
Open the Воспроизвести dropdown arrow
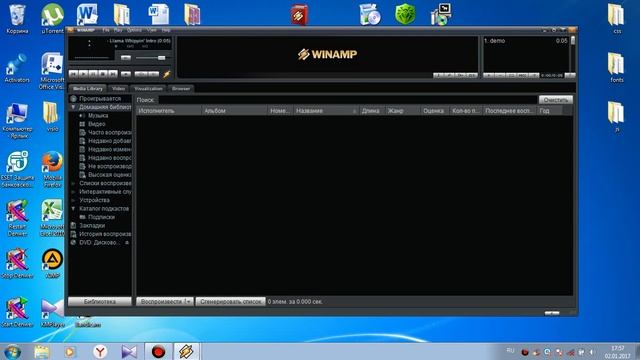click(x=189, y=302)
